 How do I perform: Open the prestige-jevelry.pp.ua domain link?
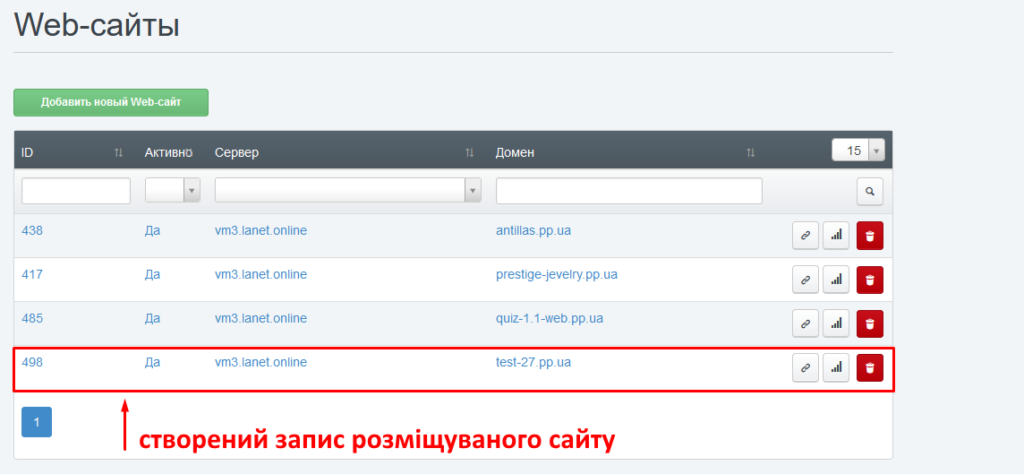[556, 274]
